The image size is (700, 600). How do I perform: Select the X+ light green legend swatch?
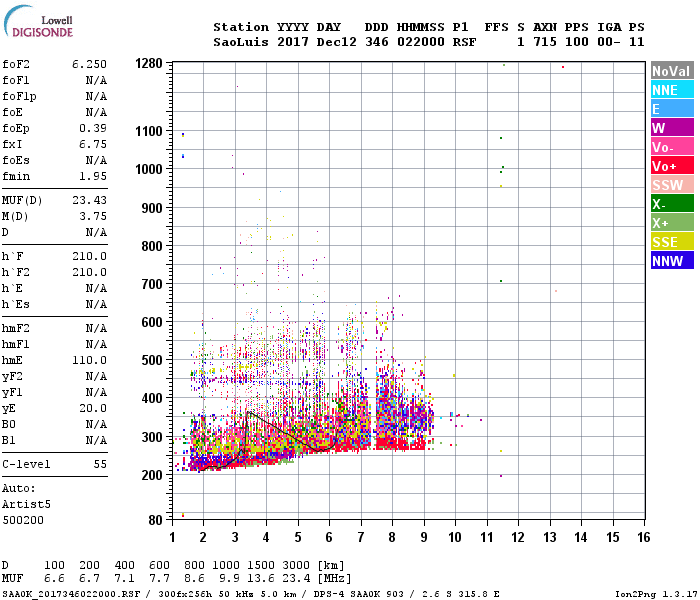[x=672, y=223]
